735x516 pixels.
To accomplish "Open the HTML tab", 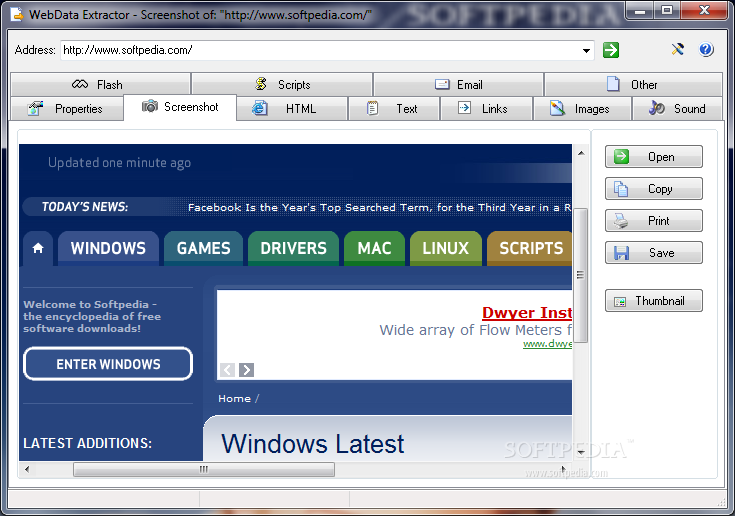I will pyautogui.click(x=292, y=109).
